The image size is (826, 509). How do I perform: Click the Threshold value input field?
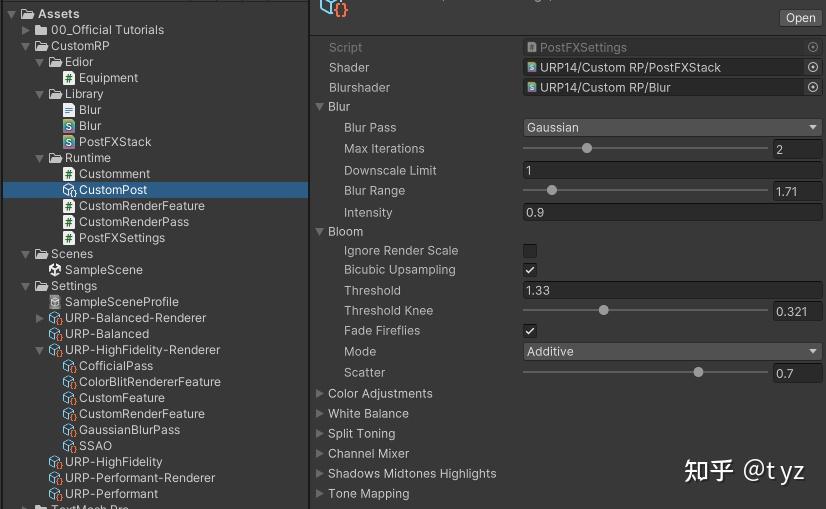point(672,291)
